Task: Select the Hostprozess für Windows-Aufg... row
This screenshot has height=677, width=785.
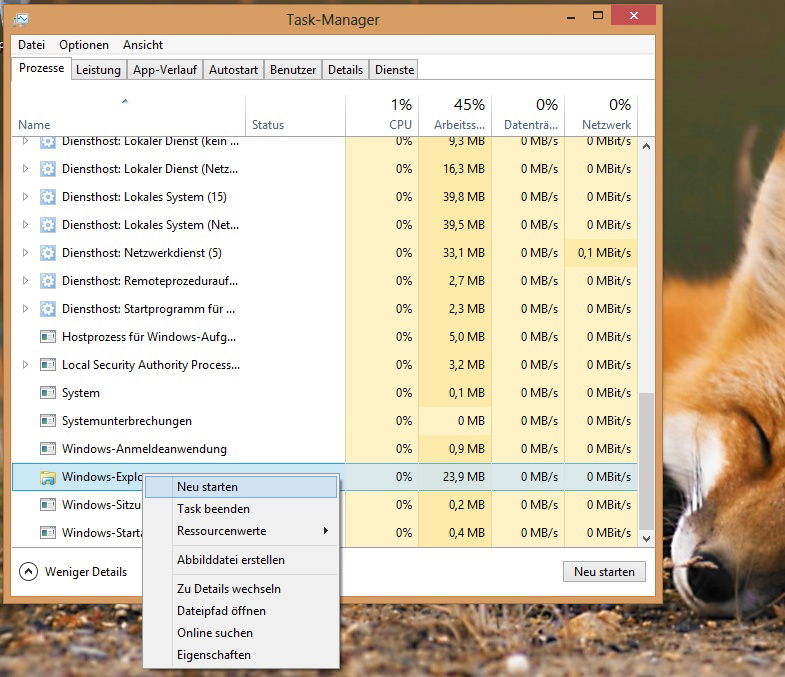Action: coord(324,336)
